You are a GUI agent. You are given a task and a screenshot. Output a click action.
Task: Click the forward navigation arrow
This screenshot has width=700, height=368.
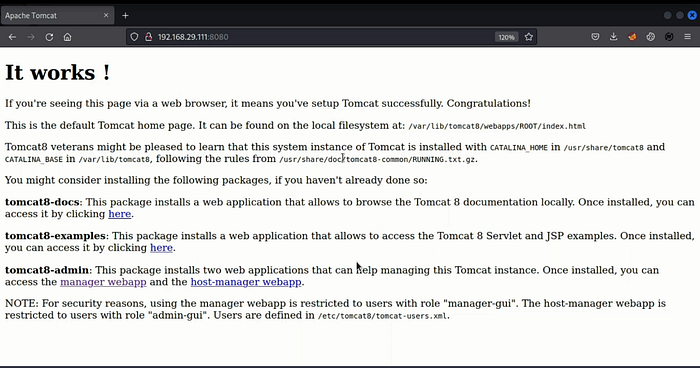31,37
